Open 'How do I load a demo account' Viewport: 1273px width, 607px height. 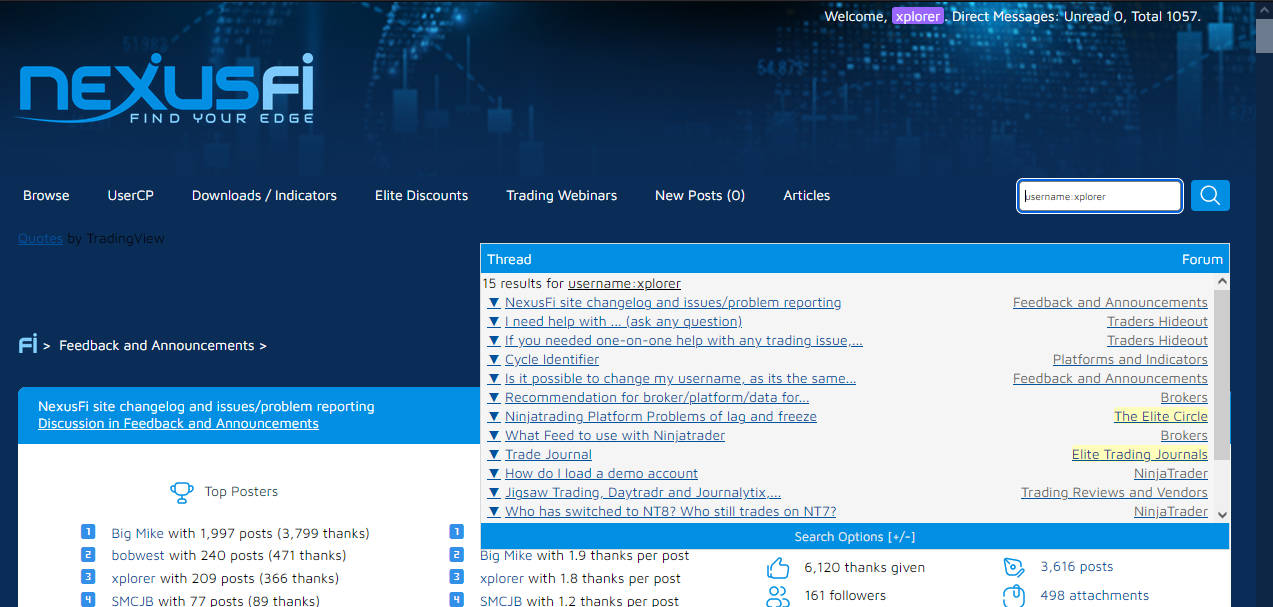(x=601, y=474)
